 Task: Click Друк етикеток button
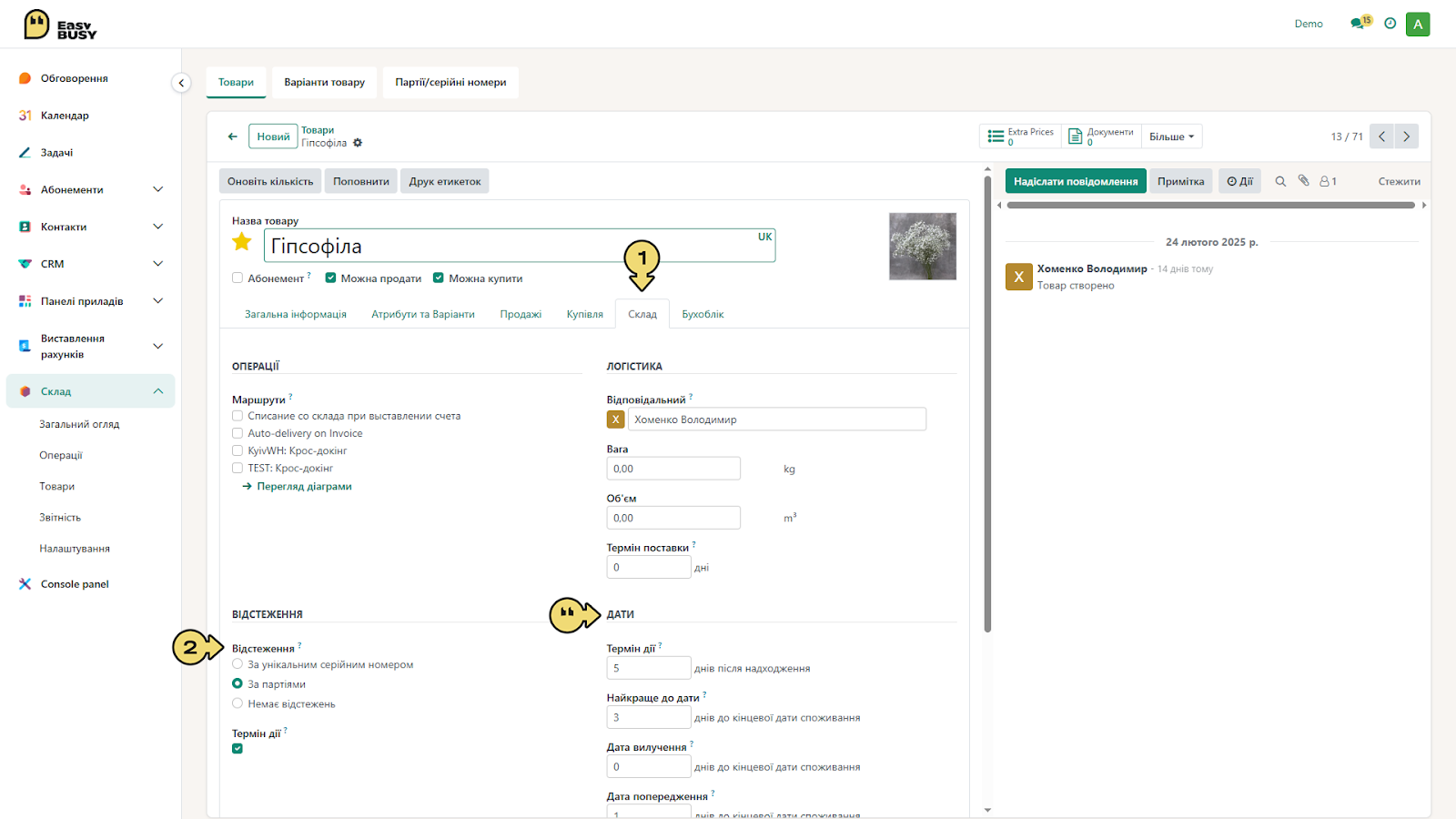click(x=445, y=181)
